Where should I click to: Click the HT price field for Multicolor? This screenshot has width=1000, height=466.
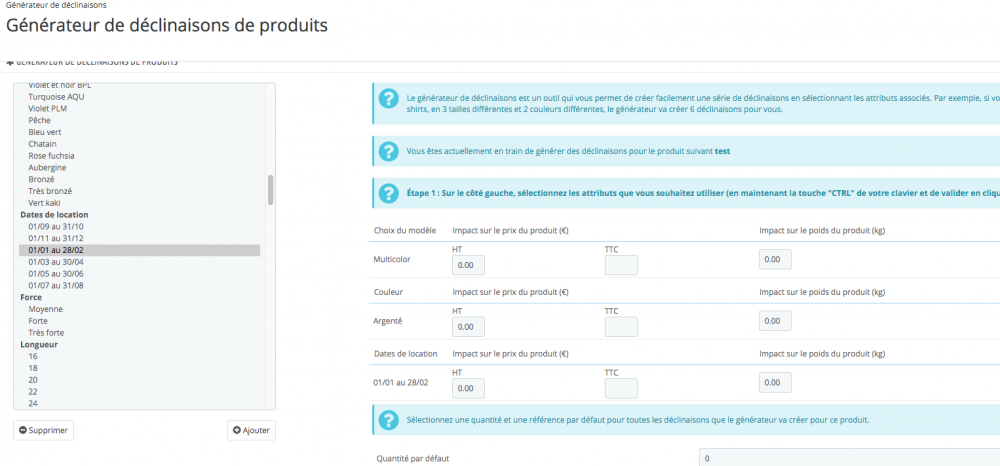point(469,265)
